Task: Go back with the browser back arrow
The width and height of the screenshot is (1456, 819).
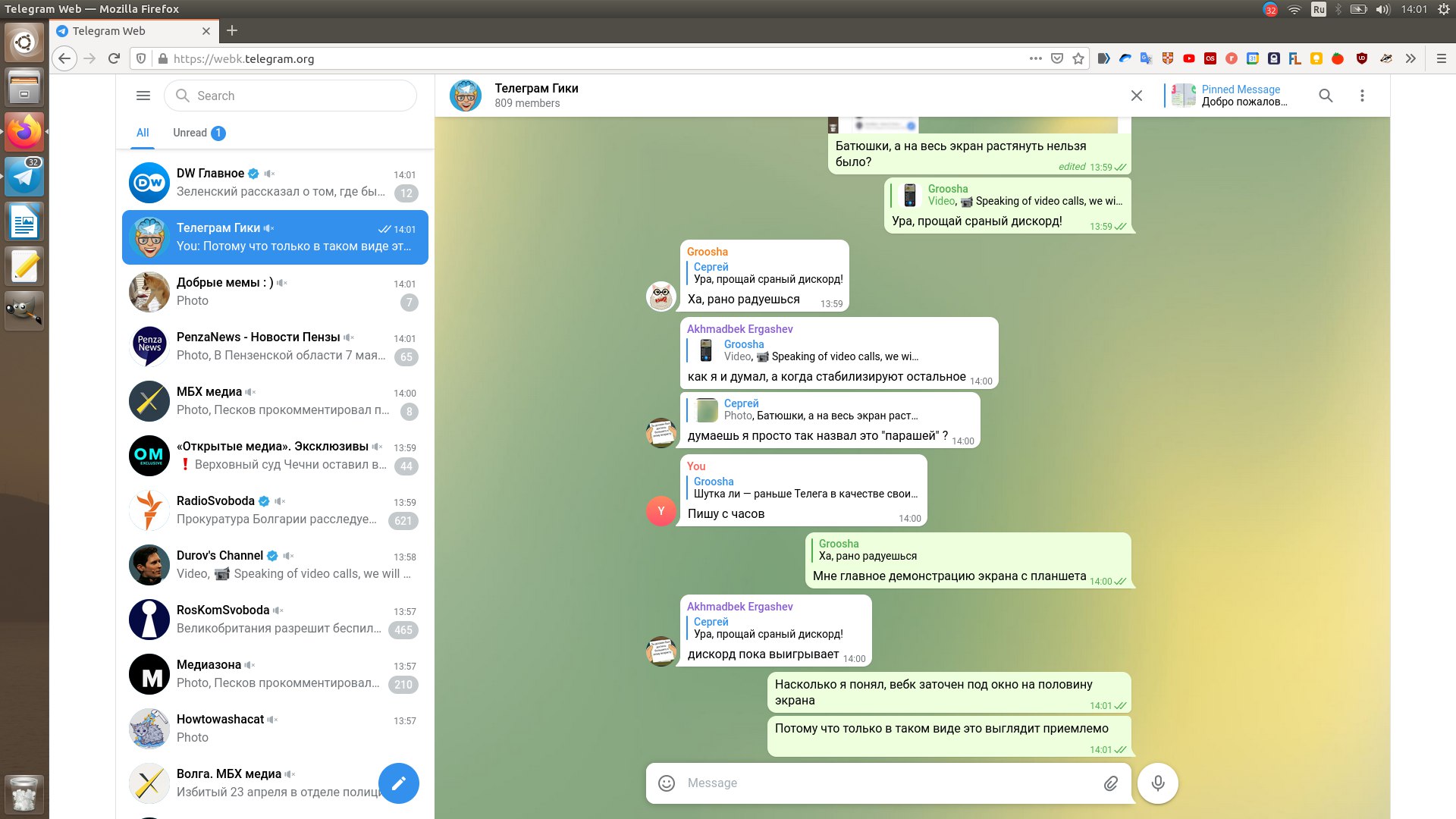Action: [64, 58]
